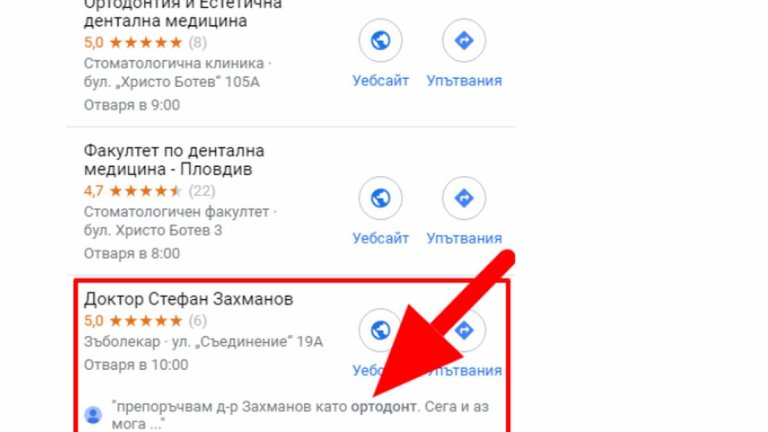This screenshot has width=768, height=432.
Task: Open Факултет по дентална медицина - Пловдив listing title
Action: click(174, 160)
